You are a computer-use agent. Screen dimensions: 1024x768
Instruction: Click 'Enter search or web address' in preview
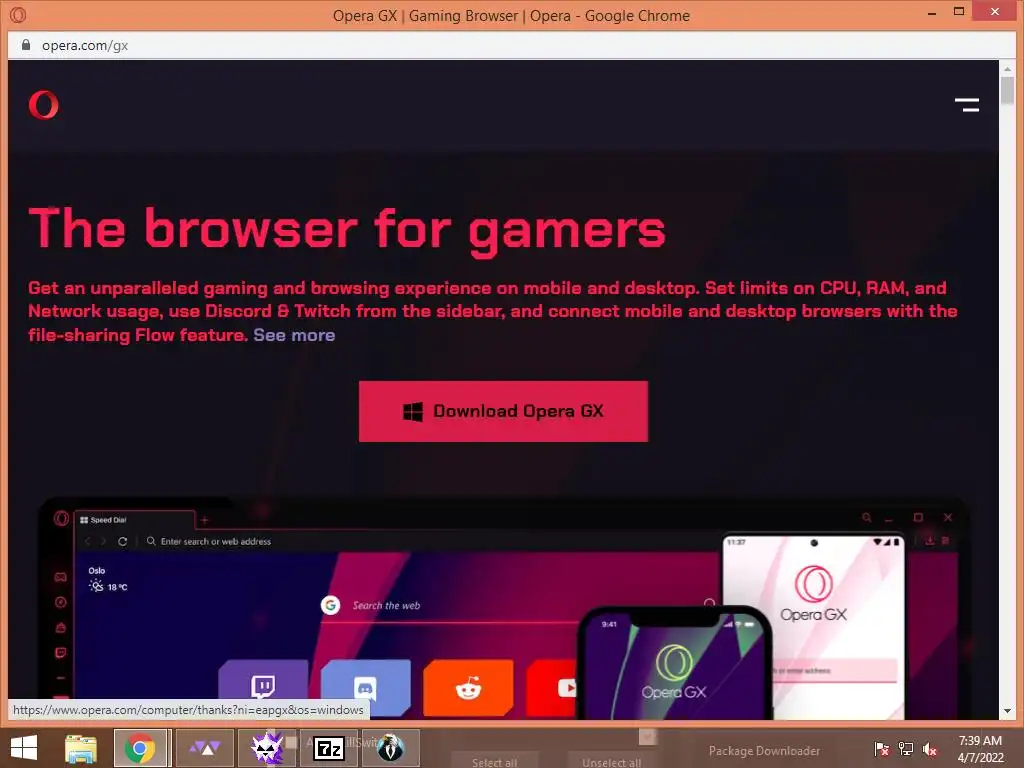point(216,541)
